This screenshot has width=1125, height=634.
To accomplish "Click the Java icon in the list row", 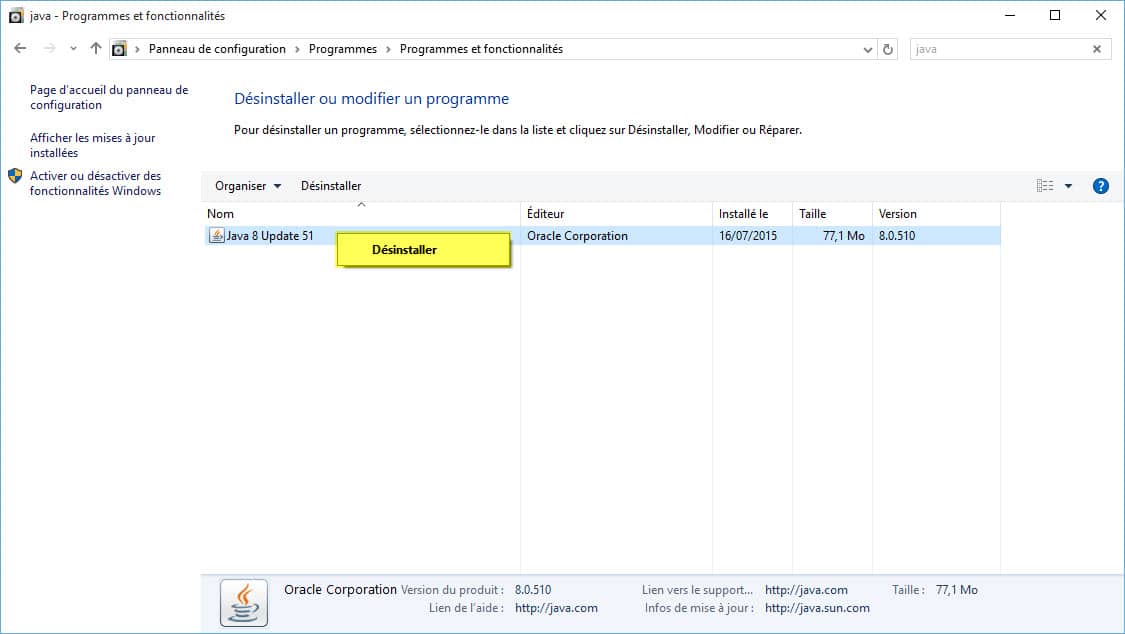I will 217,235.
